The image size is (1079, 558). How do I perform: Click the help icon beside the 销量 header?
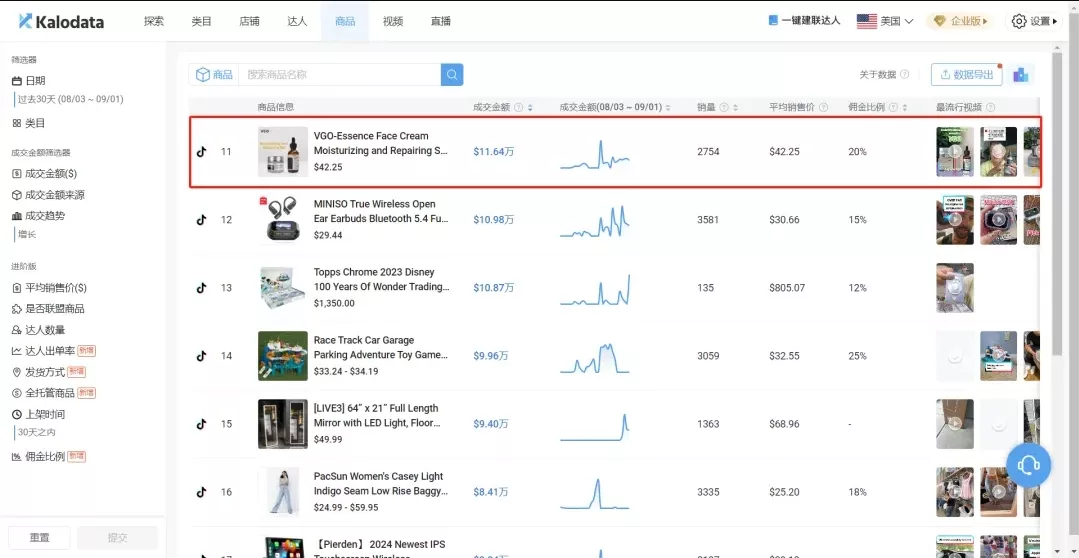click(723, 107)
